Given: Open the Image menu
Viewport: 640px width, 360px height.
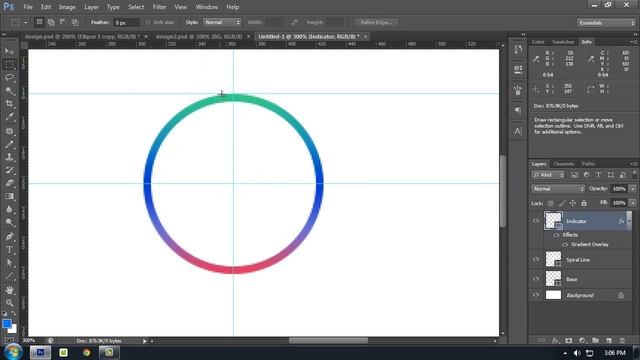Looking at the screenshot, I should point(67,7).
